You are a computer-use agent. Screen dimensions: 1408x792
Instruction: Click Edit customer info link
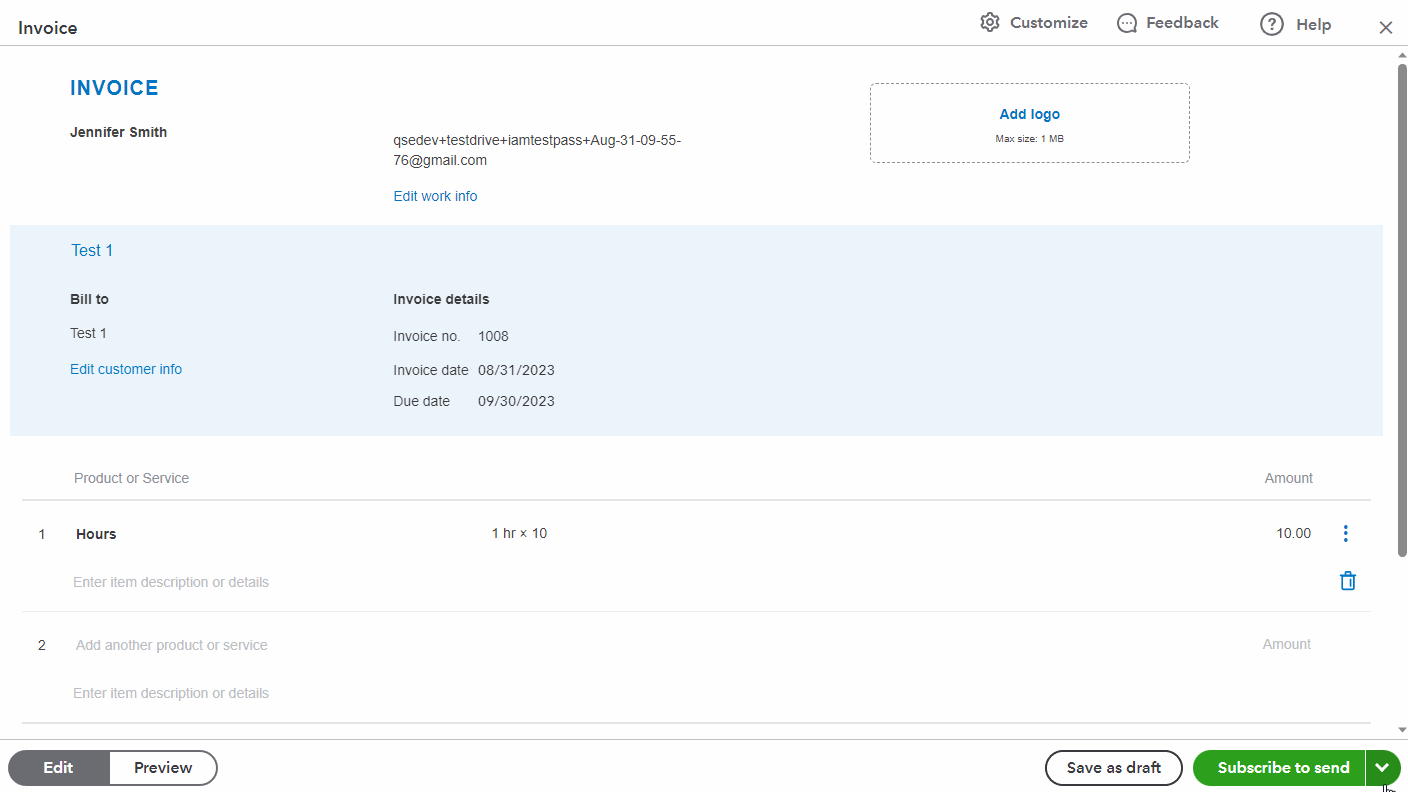click(x=126, y=370)
